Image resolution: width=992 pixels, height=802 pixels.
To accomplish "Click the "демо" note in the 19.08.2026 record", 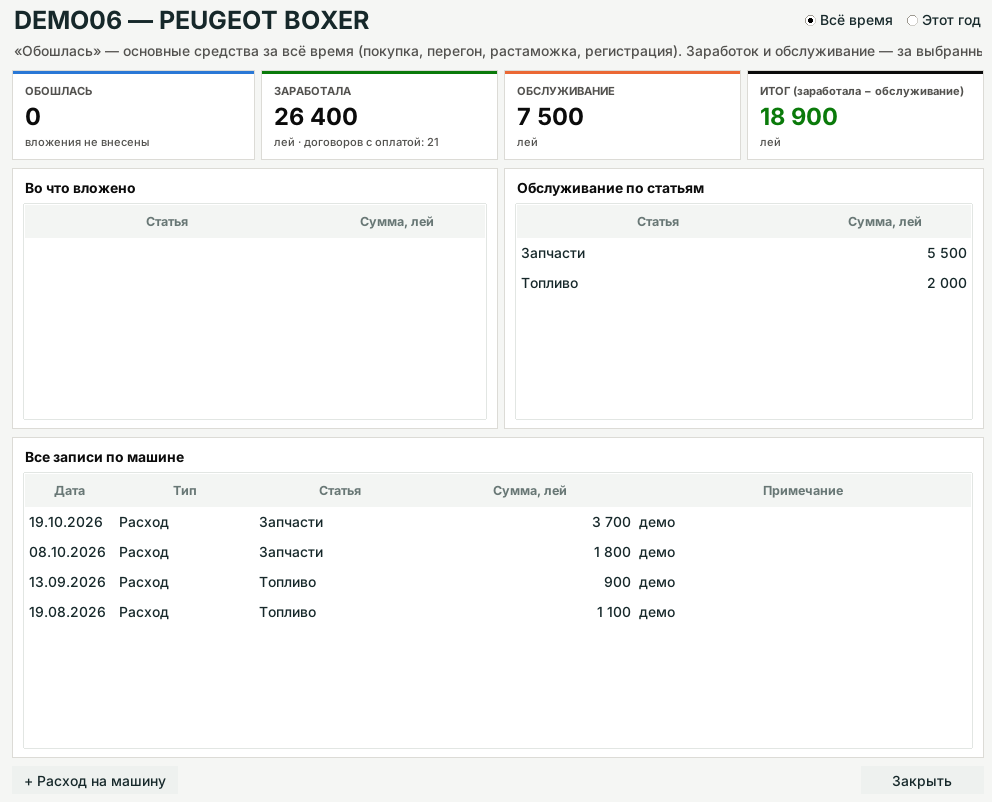I will (x=657, y=612).
